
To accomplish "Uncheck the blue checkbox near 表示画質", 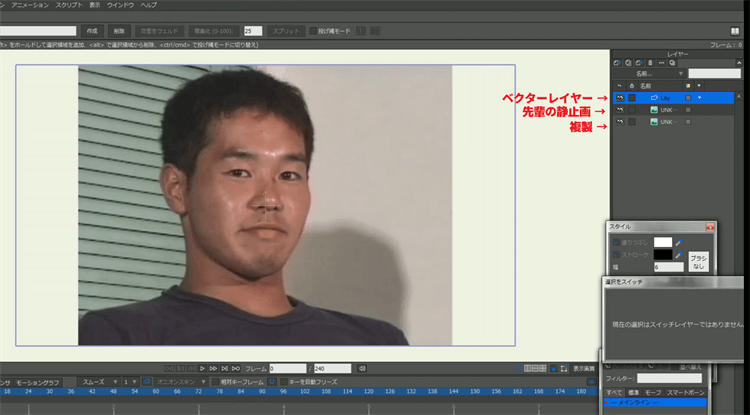I will point(554,369).
